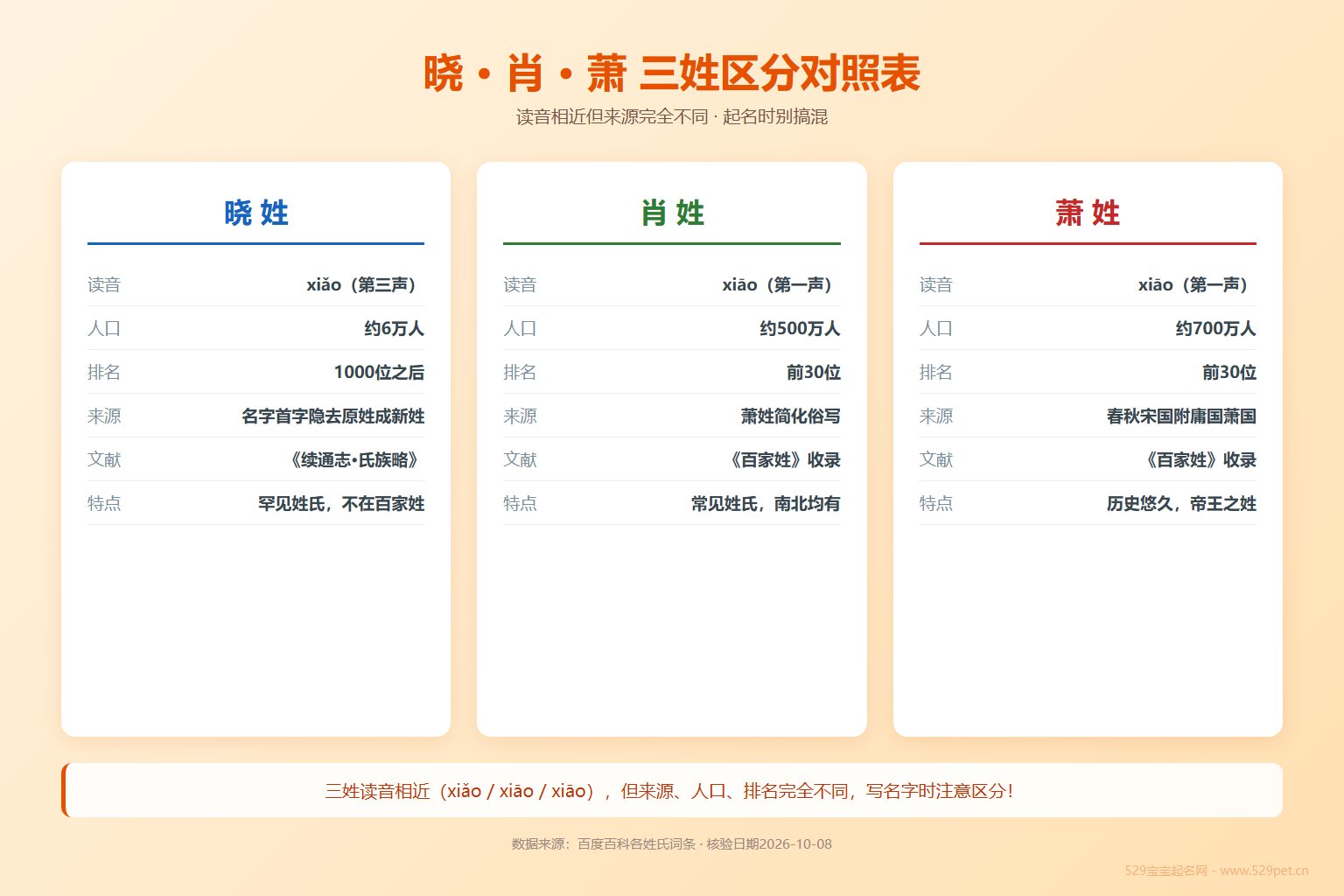Click 常见姓氏，南北均有 feature text
The image size is (1344, 896).
(766, 503)
